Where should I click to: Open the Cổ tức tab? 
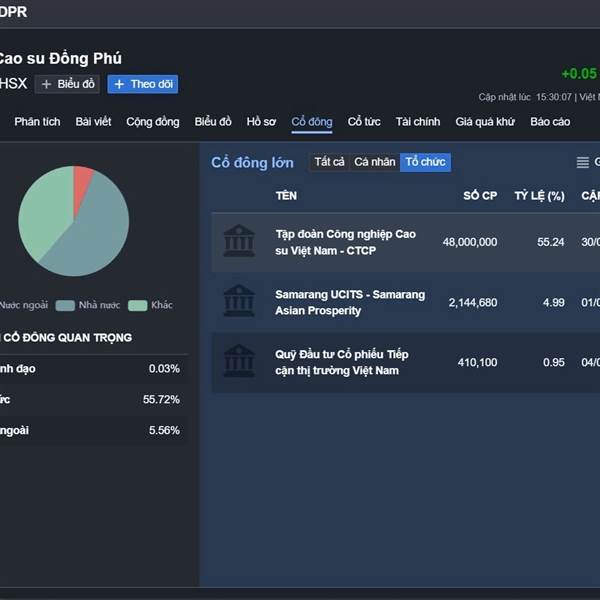click(364, 122)
